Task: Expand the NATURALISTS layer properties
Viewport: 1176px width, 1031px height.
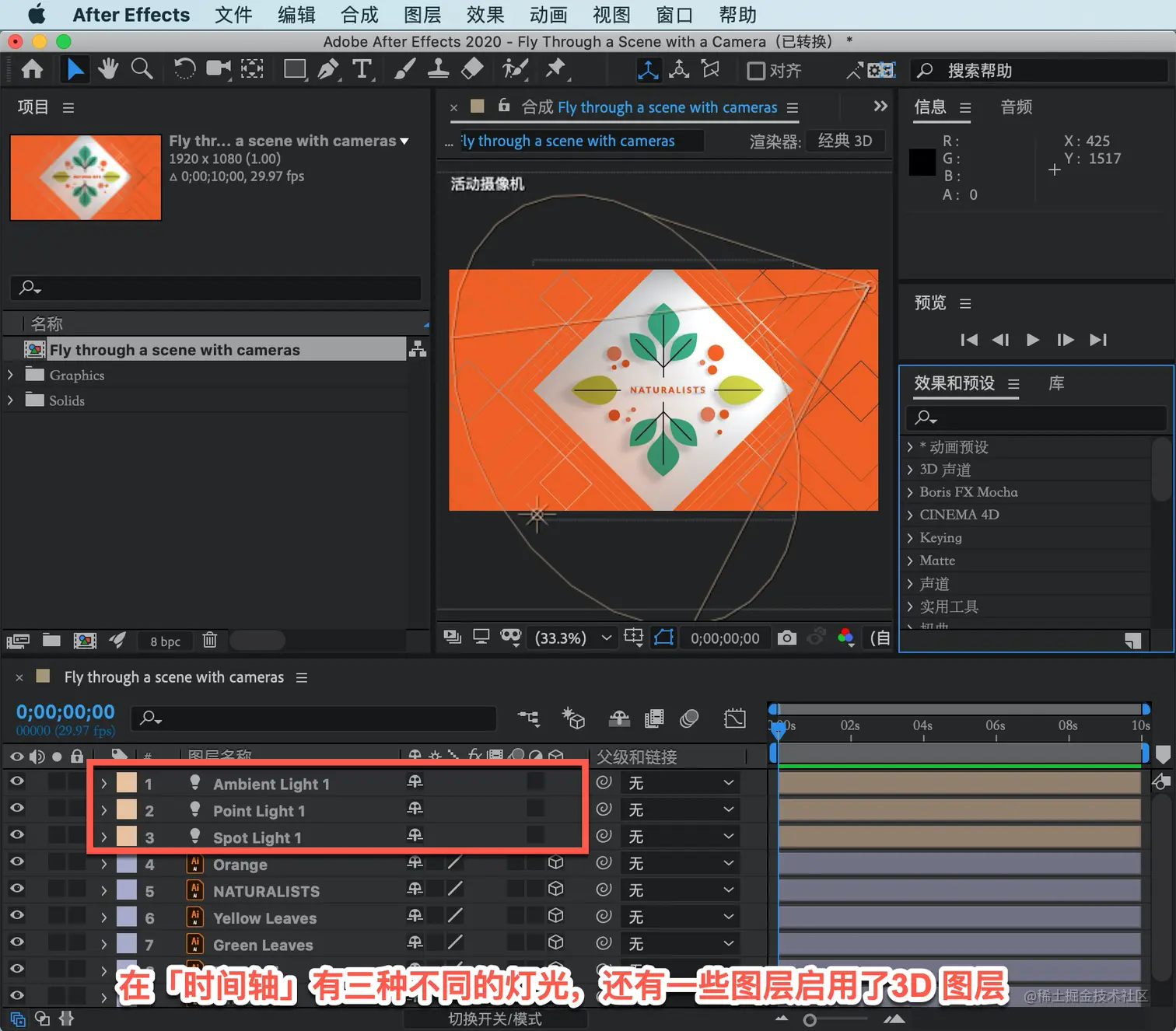Action: 103,890
